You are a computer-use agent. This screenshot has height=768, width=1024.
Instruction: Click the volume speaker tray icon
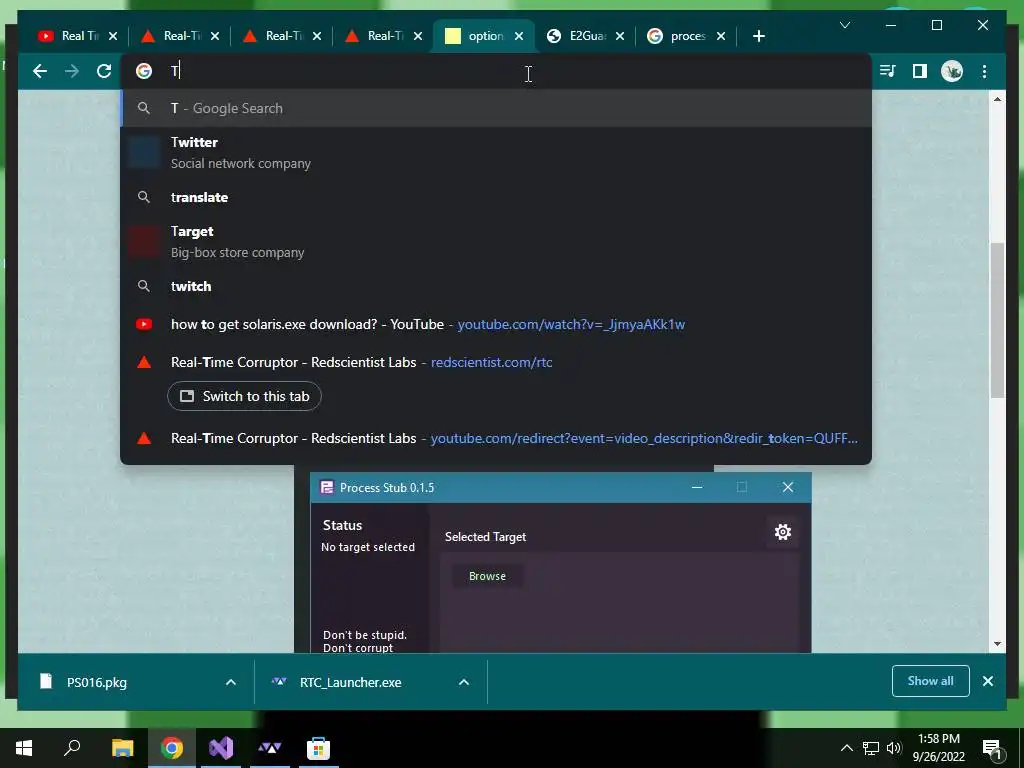pos(894,748)
